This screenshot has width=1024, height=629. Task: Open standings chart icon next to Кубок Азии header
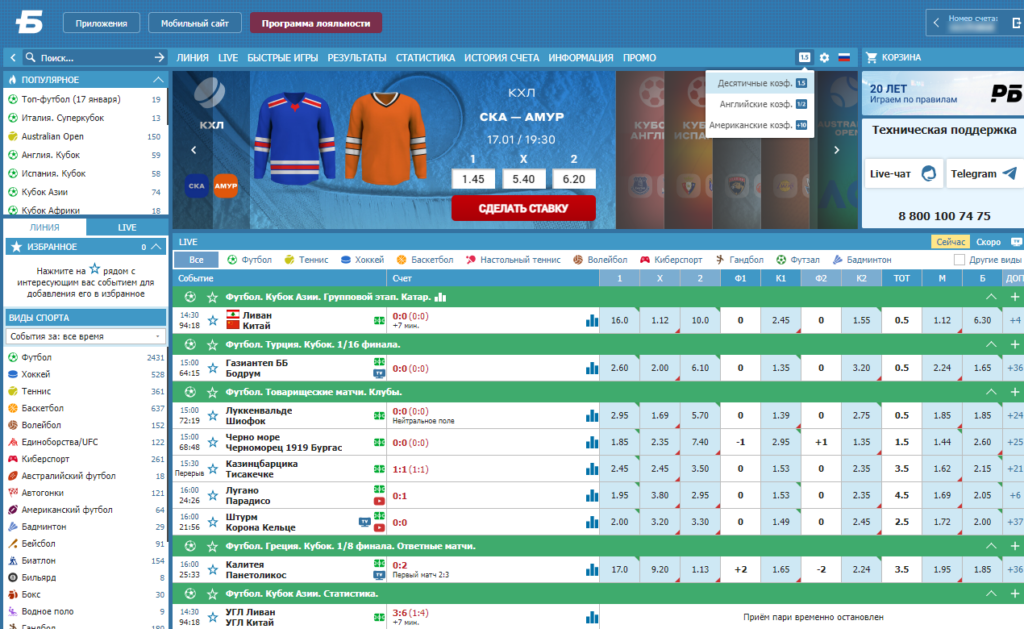[x=441, y=297]
